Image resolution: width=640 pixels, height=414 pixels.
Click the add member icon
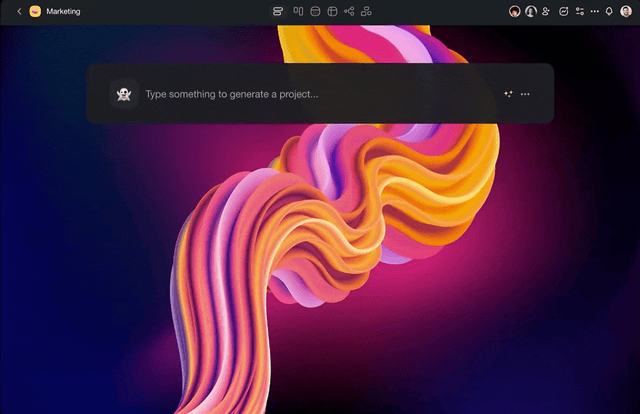pos(546,11)
